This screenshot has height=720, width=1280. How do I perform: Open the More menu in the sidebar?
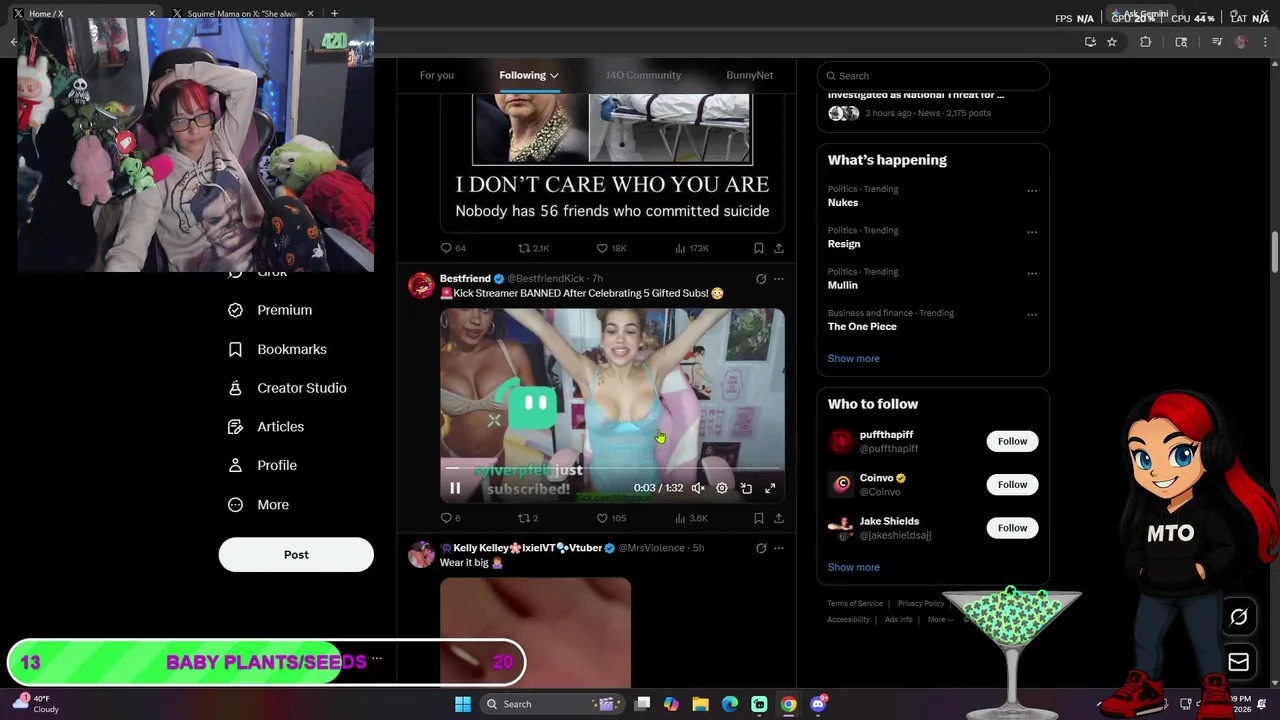(x=258, y=505)
